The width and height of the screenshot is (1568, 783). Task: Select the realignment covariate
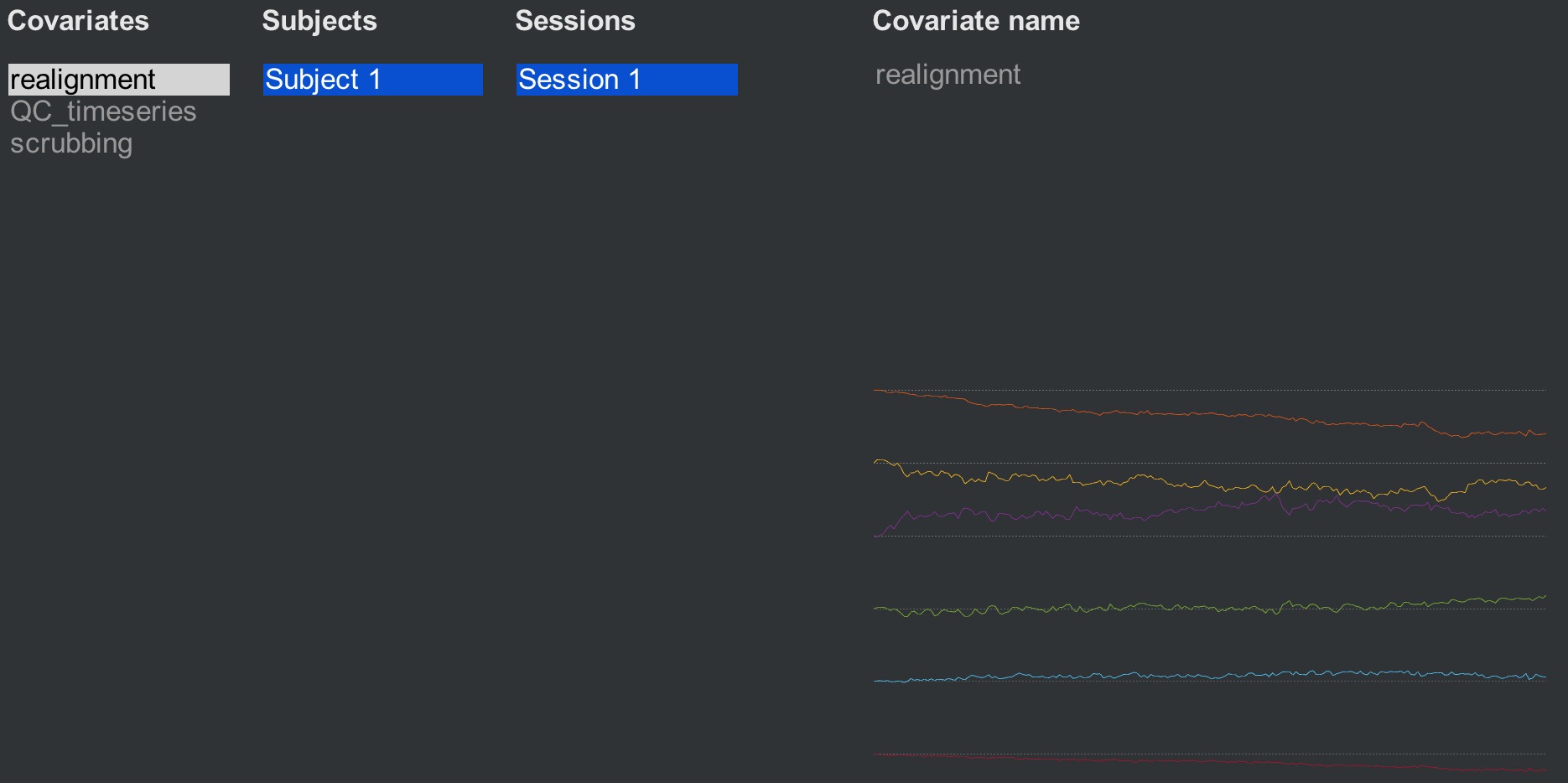point(119,80)
